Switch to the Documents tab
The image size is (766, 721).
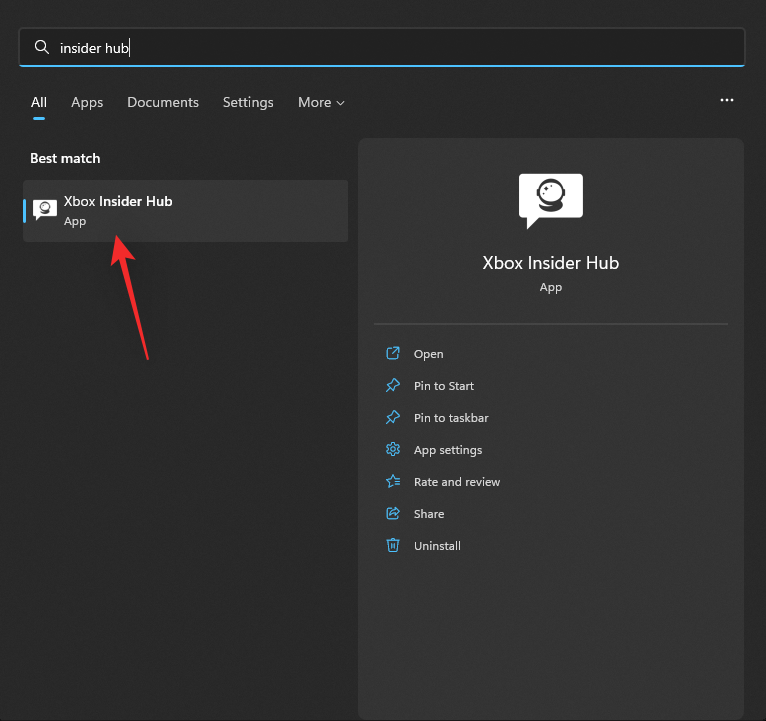pos(163,102)
